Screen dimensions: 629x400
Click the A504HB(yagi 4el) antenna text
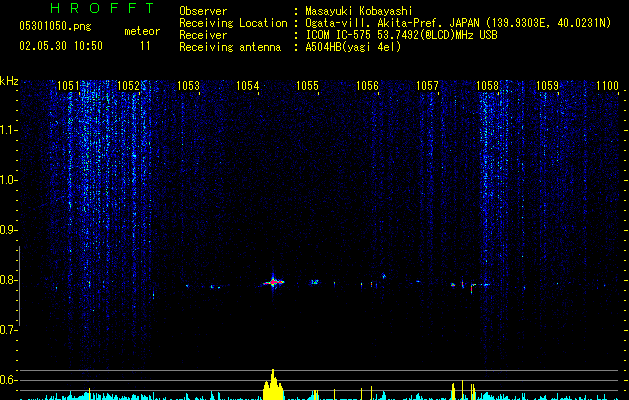point(353,47)
